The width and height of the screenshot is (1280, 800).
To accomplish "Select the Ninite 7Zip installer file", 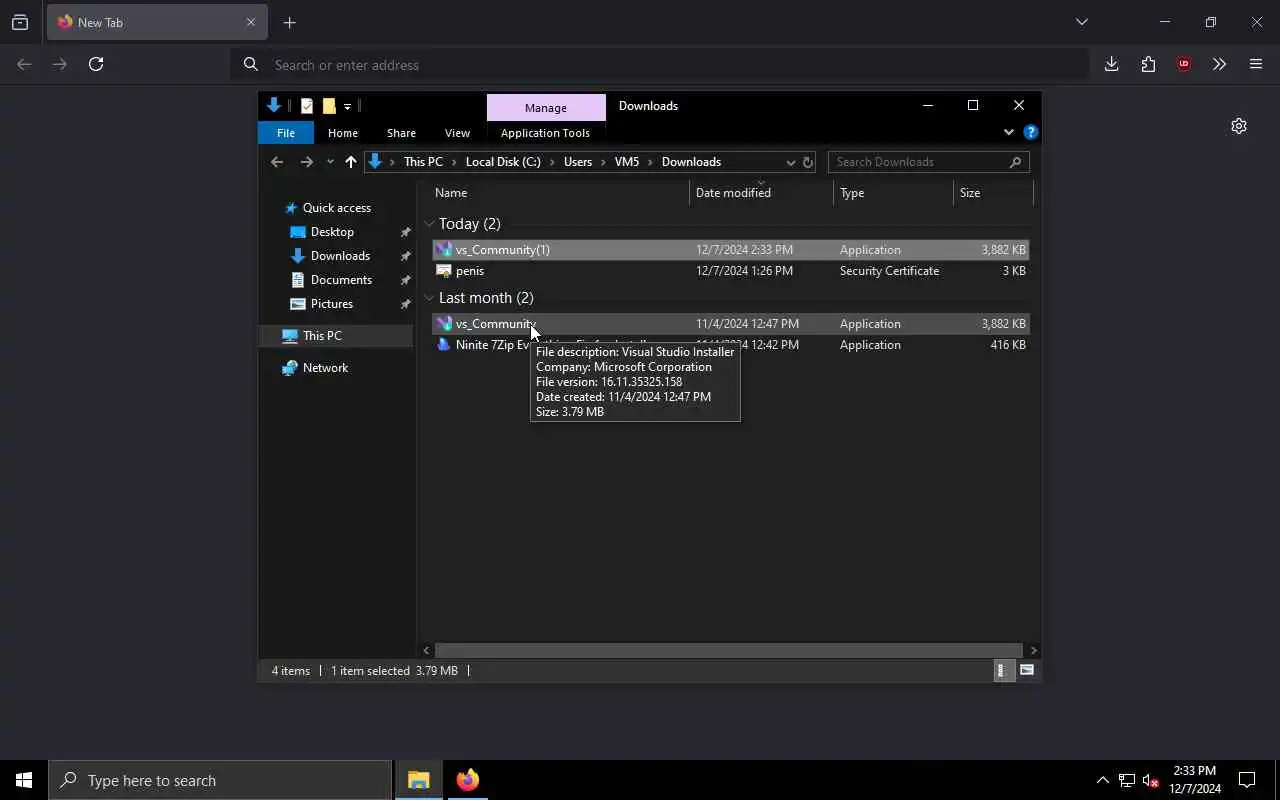I will 730,345.
